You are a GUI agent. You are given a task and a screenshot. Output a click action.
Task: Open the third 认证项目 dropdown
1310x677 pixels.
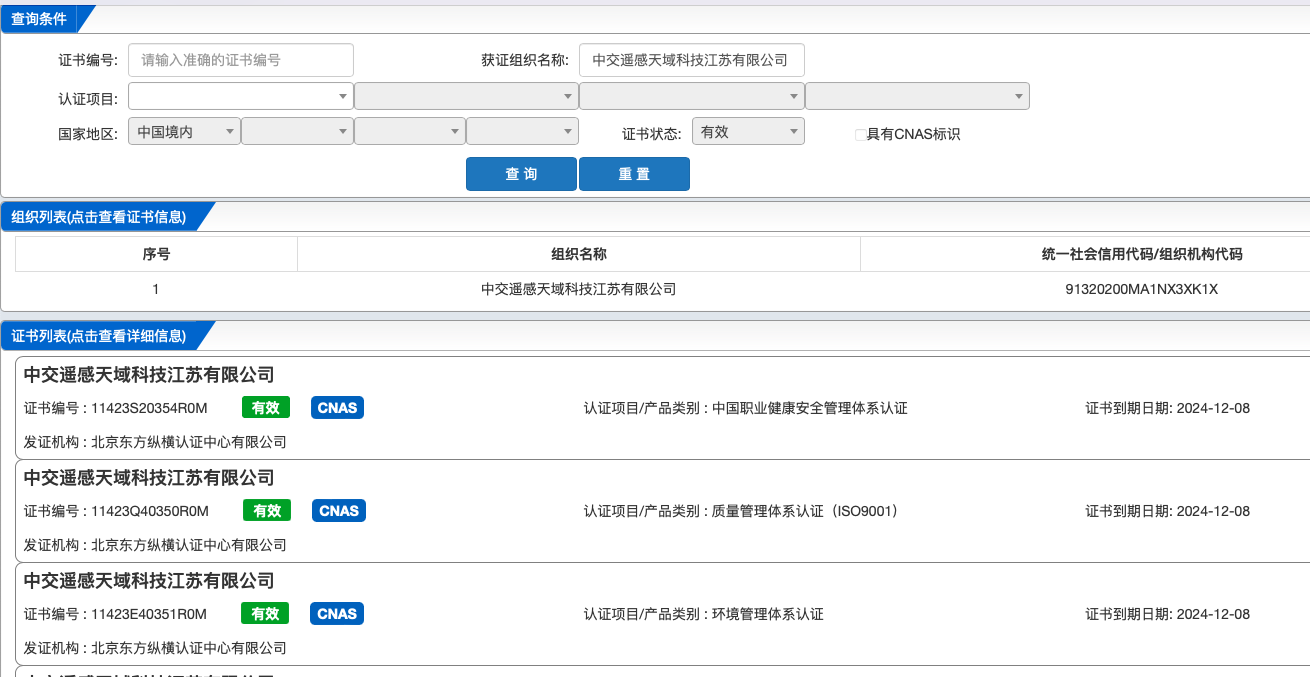[x=692, y=96]
